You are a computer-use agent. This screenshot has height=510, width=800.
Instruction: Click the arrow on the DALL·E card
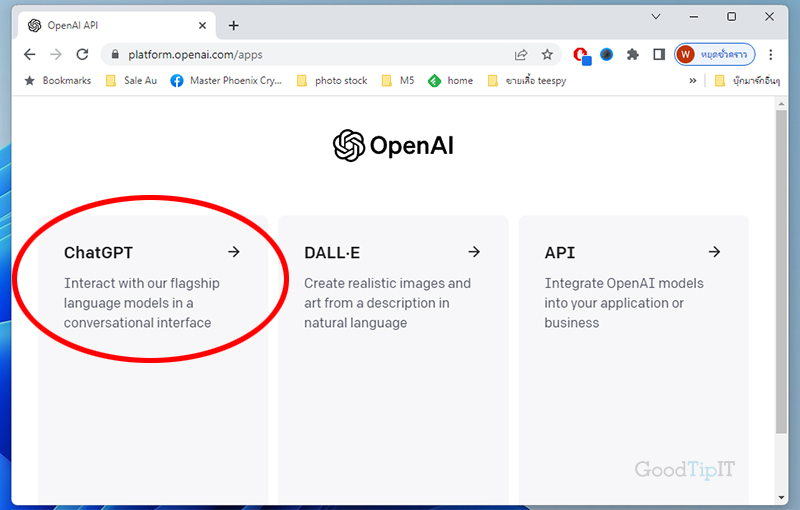[x=474, y=252]
